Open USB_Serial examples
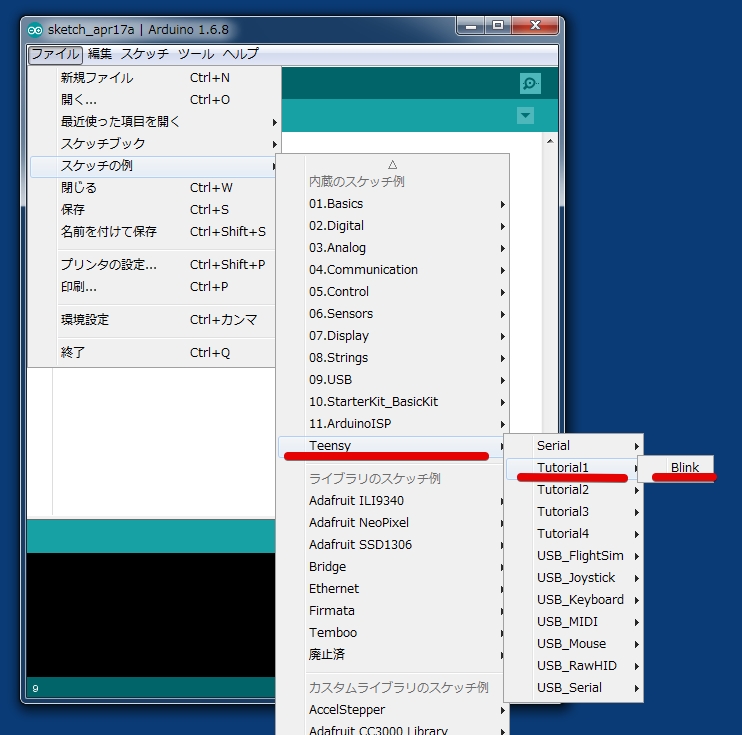Screen dimensions: 742x735 (574, 688)
